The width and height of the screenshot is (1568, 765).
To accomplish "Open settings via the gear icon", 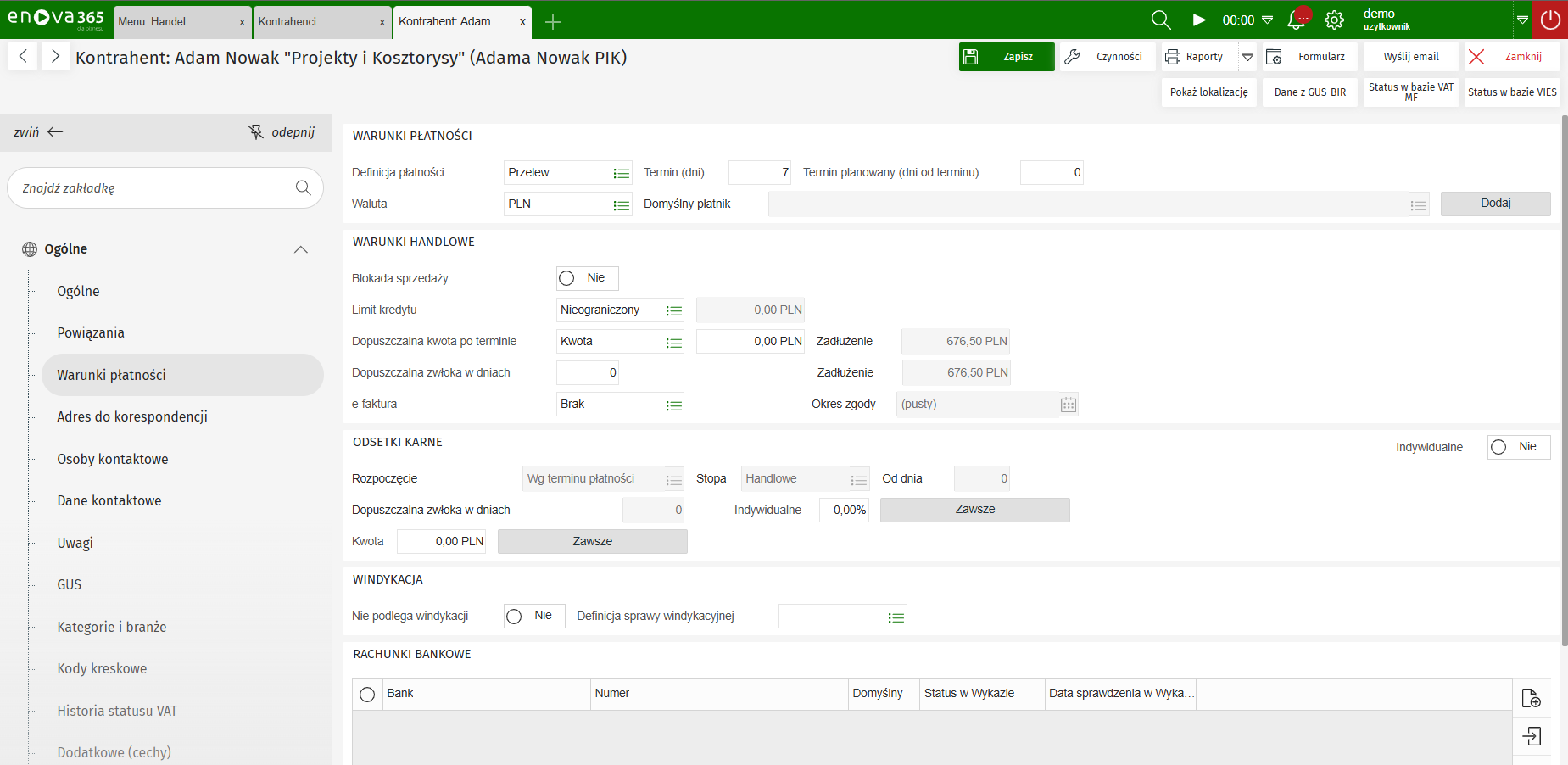I will point(1334,20).
